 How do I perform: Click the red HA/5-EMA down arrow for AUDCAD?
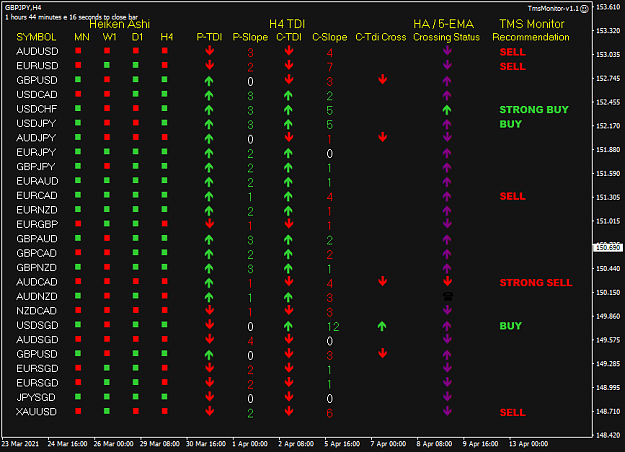[448, 281]
